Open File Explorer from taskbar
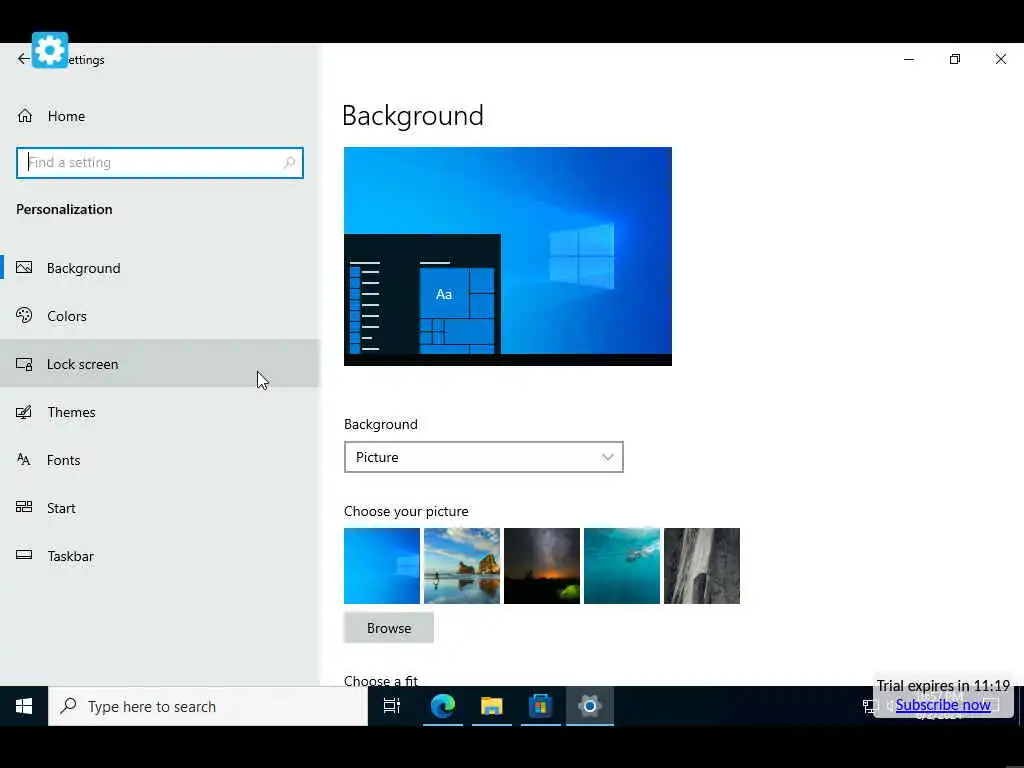The height and width of the screenshot is (768, 1024). (492, 706)
